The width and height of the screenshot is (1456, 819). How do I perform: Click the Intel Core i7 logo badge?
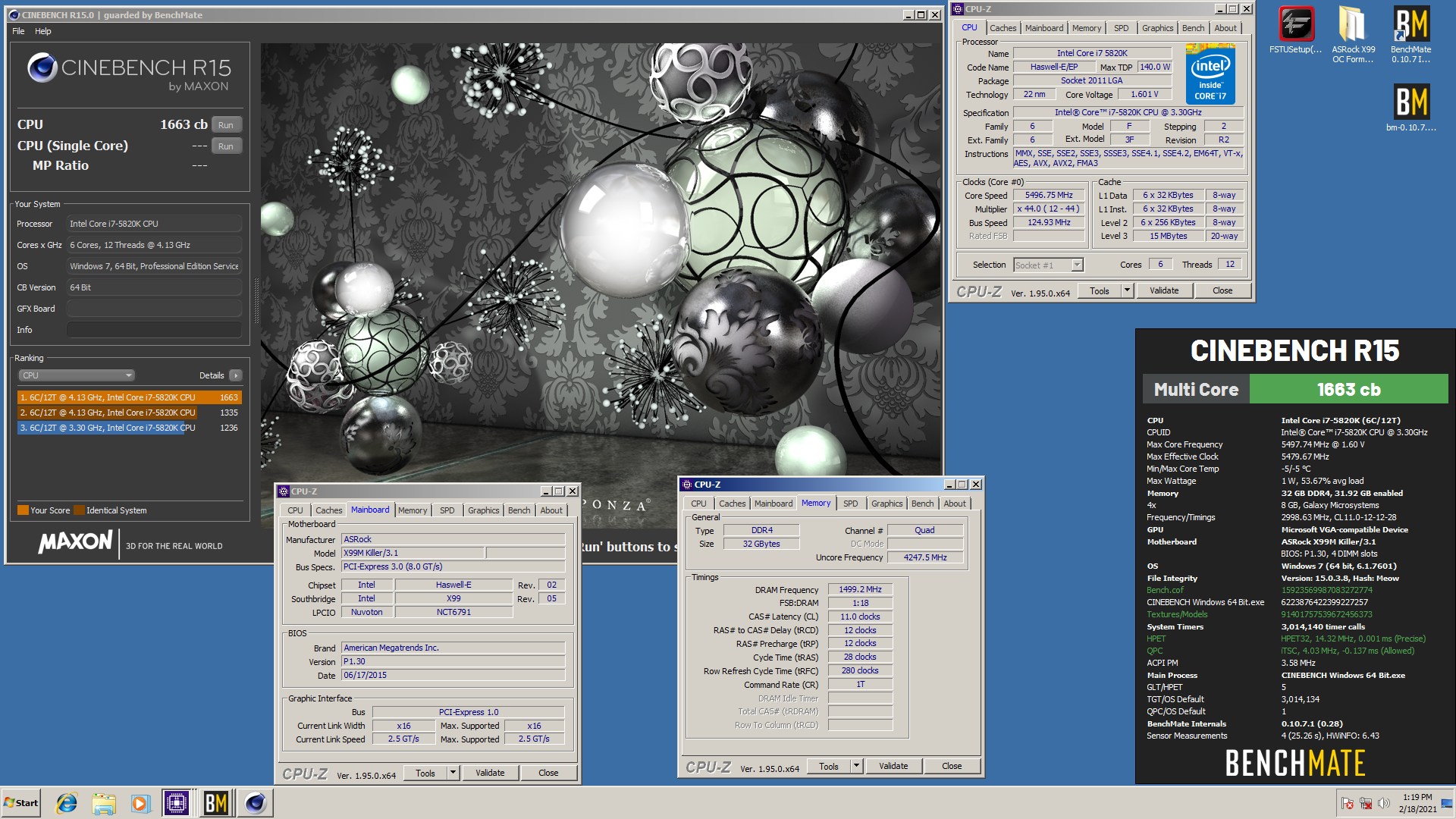coord(1210,74)
